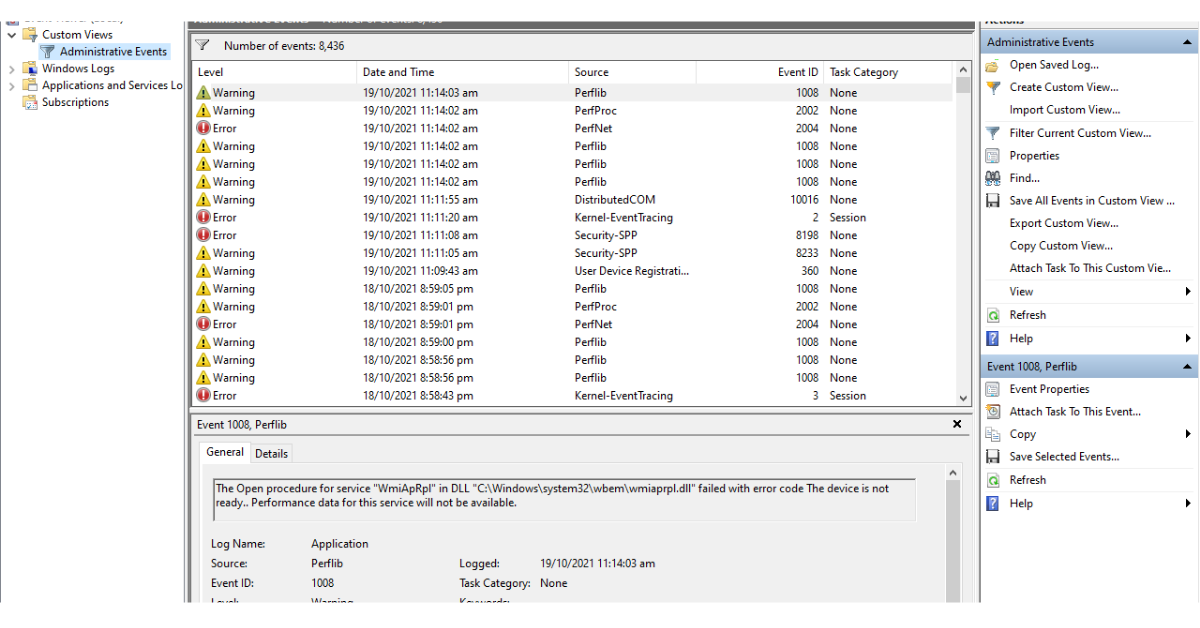The image size is (1200, 628).
Task: Select the General tab
Action: click(224, 452)
